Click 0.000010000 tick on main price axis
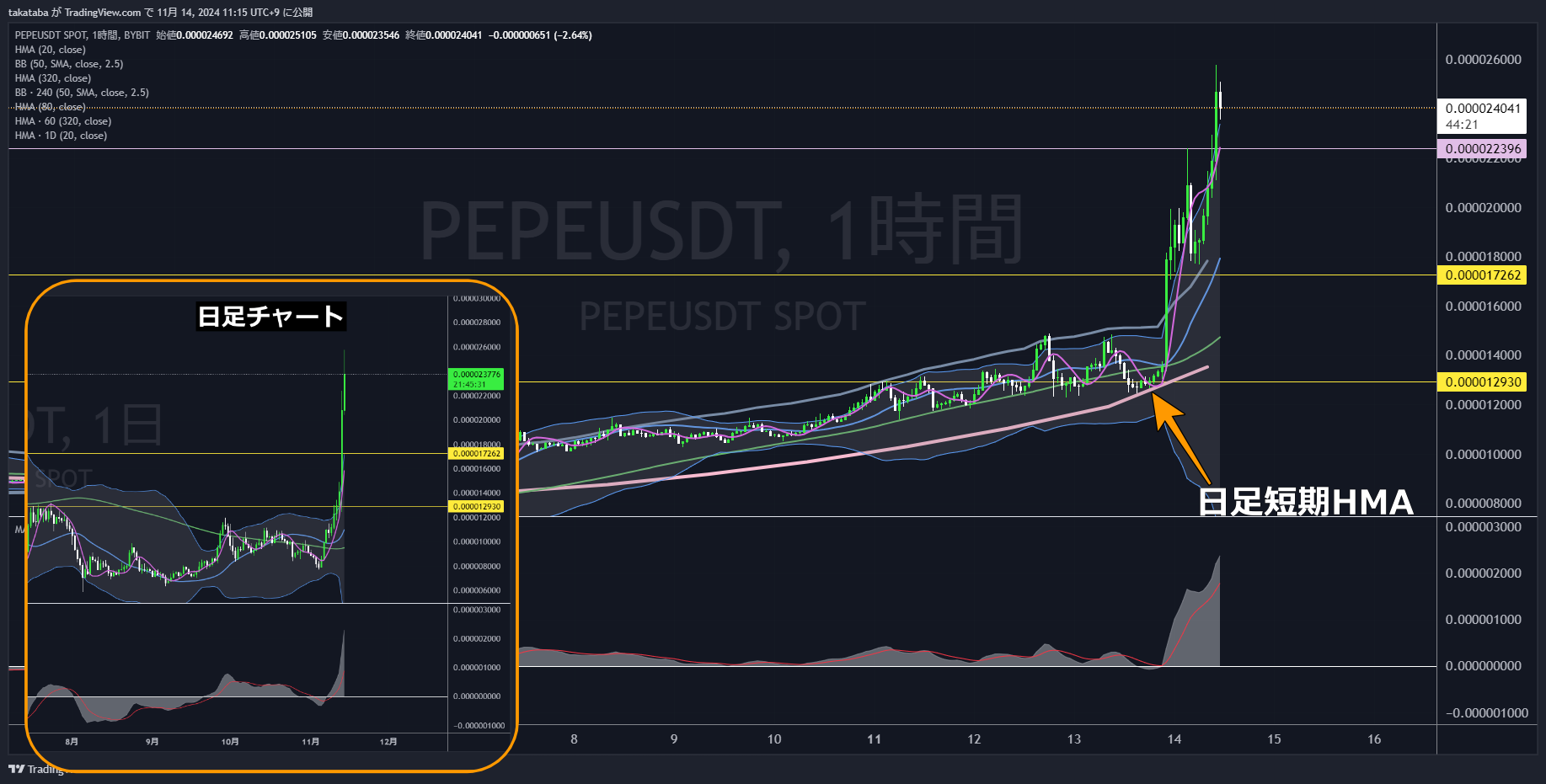Image resolution: width=1546 pixels, height=784 pixels. click(x=1483, y=455)
